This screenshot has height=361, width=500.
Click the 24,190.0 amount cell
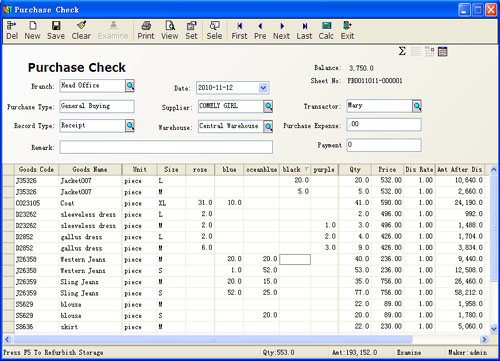pos(460,203)
